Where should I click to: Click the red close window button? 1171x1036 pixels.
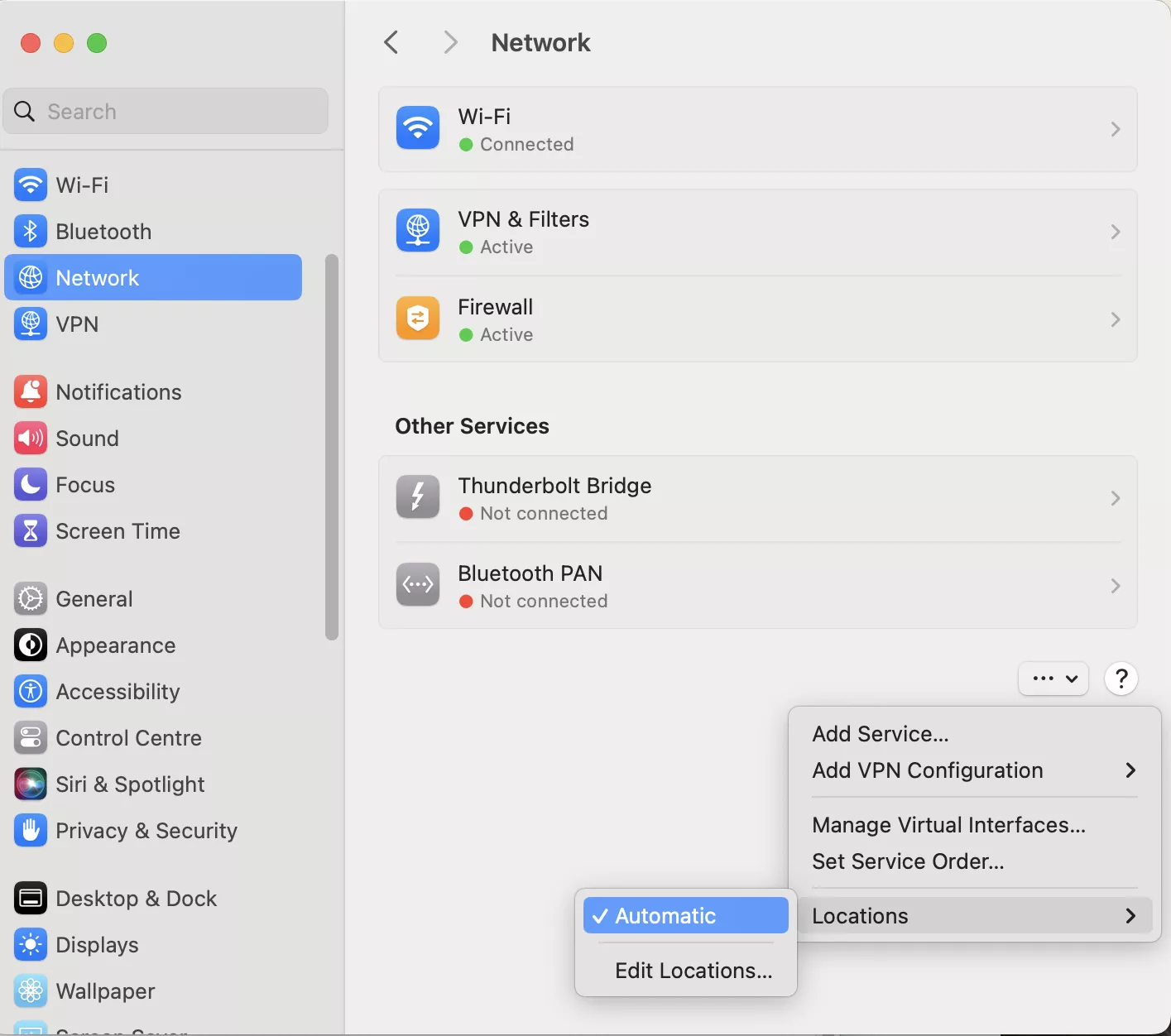pos(31,43)
